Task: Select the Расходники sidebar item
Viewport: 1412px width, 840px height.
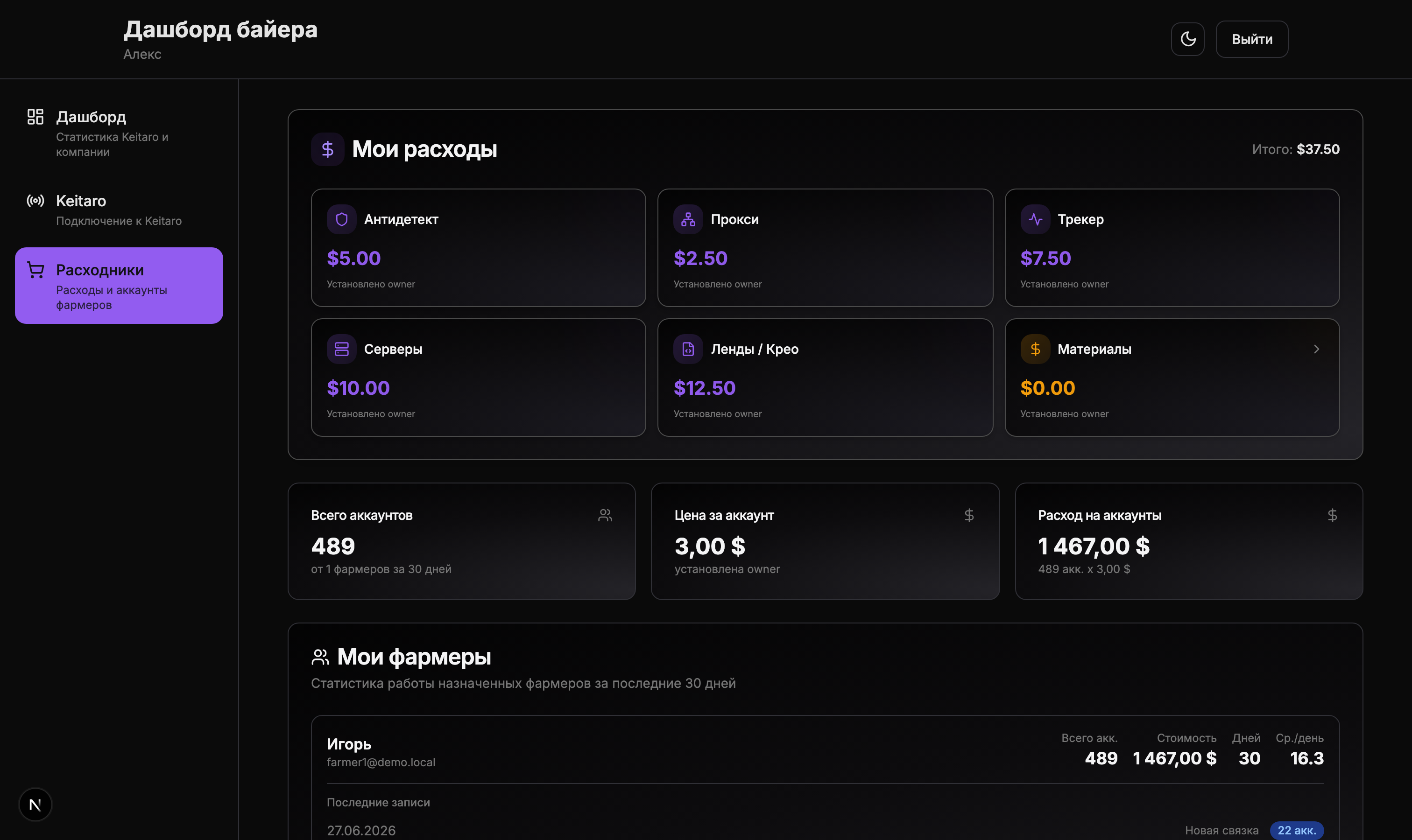Action: pos(119,285)
